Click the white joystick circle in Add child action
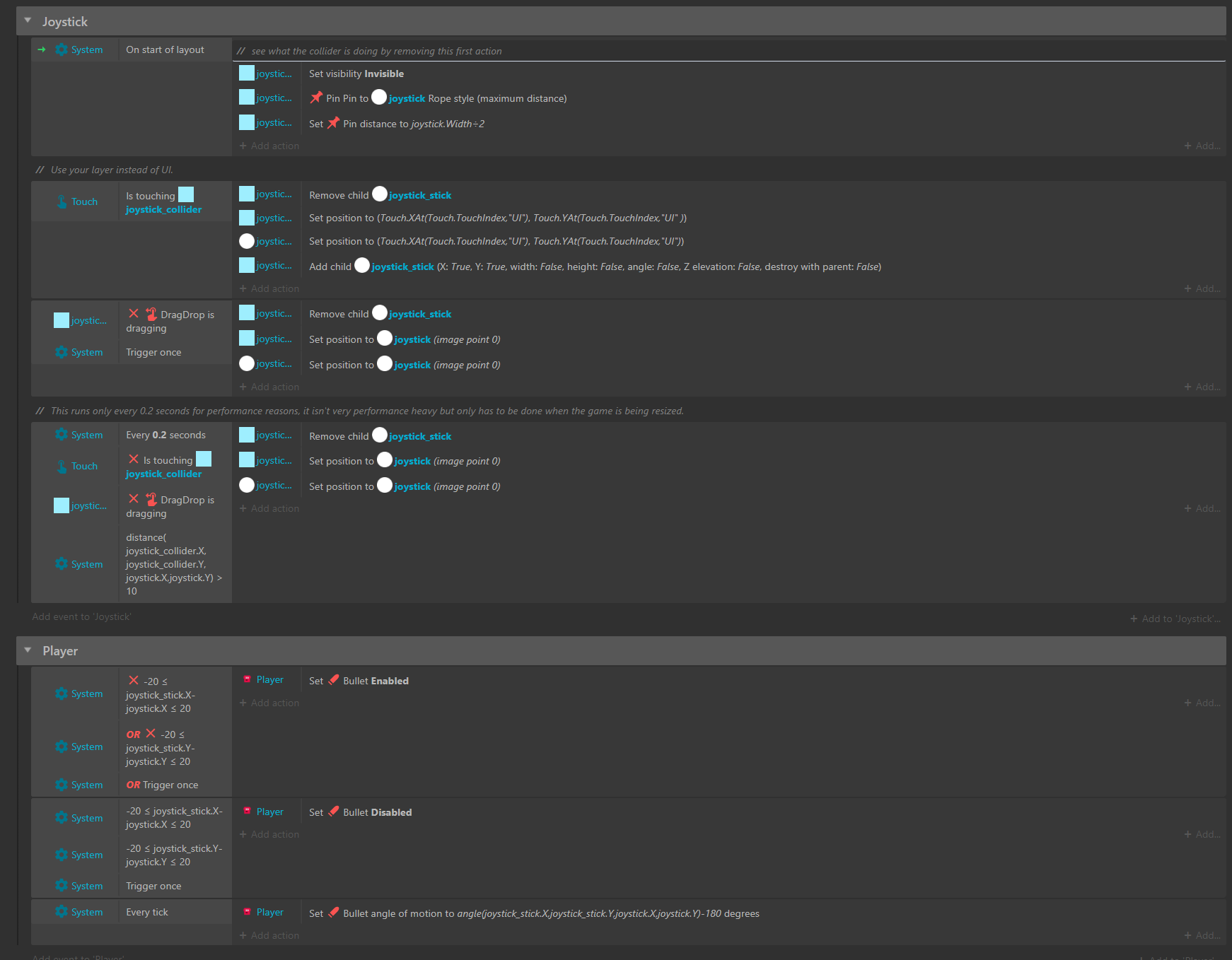This screenshot has width=1232, height=960. point(362,266)
